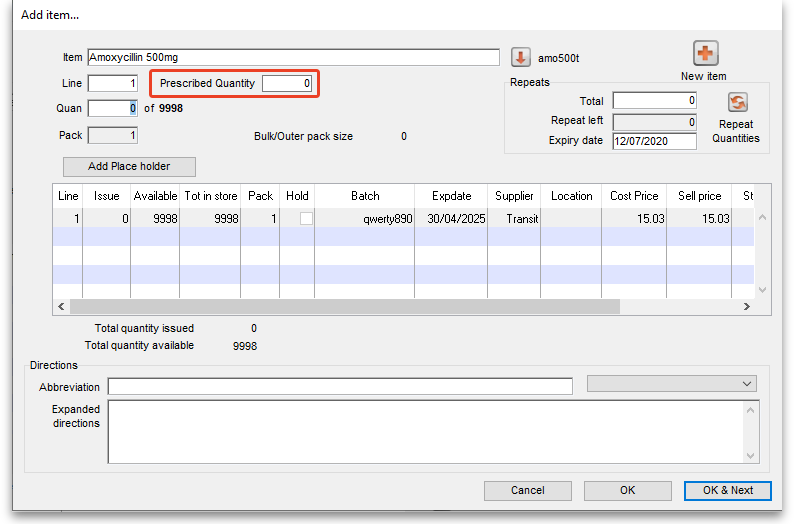Click the table's horizontal scrollbar right arrow
794x524 pixels.
coord(746,306)
